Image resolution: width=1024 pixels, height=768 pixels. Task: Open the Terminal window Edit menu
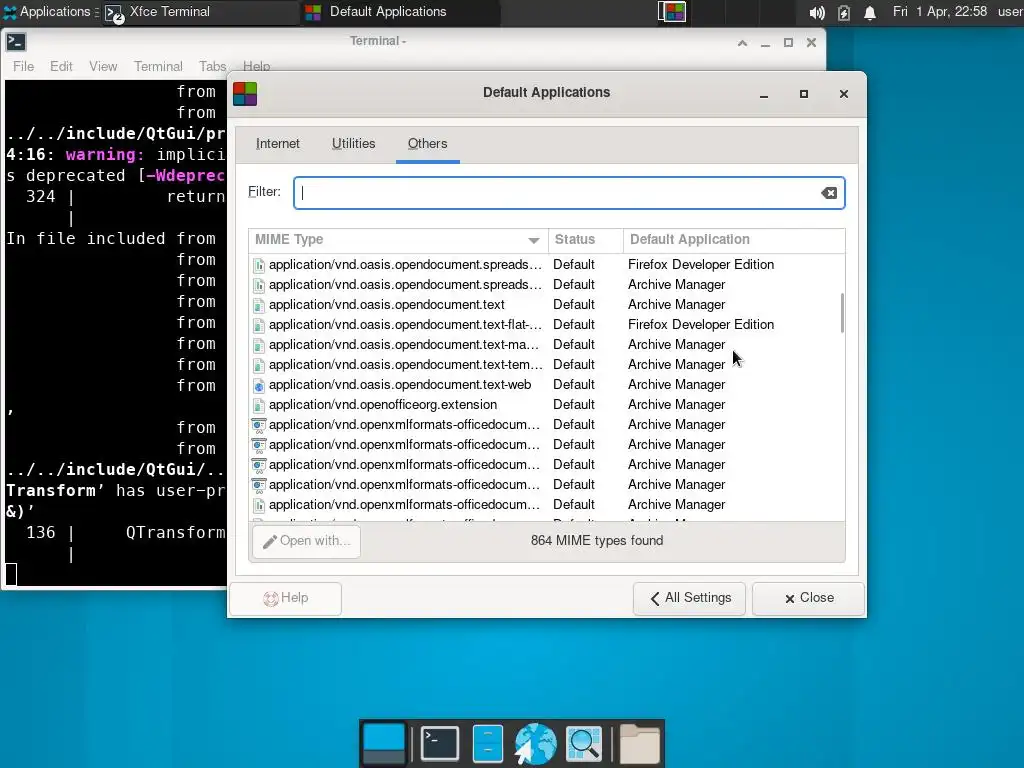pyautogui.click(x=61, y=67)
